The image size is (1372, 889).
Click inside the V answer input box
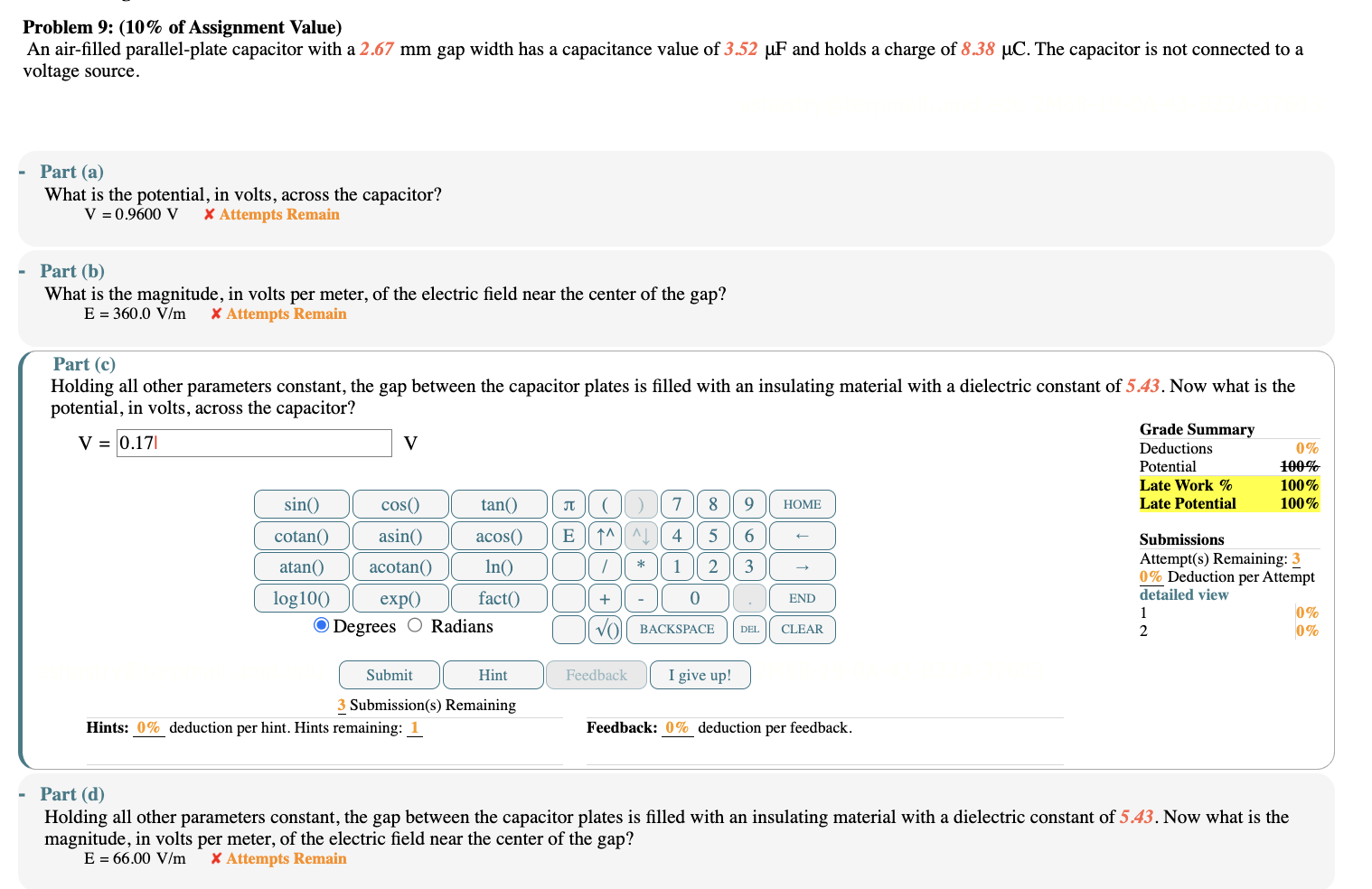click(x=254, y=443)
